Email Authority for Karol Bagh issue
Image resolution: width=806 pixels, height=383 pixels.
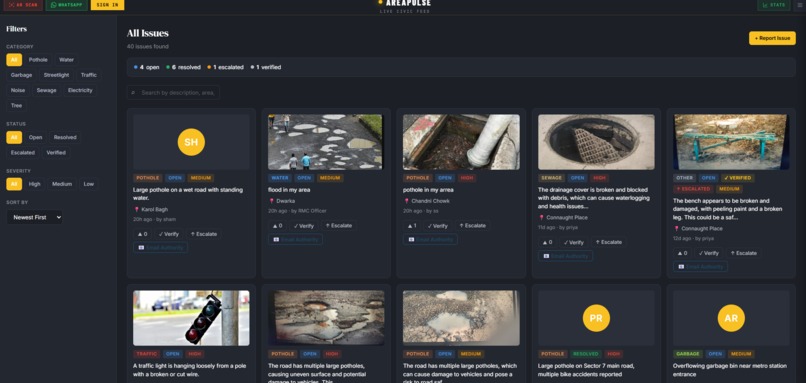pyautogui.click(x=160, y=248)
